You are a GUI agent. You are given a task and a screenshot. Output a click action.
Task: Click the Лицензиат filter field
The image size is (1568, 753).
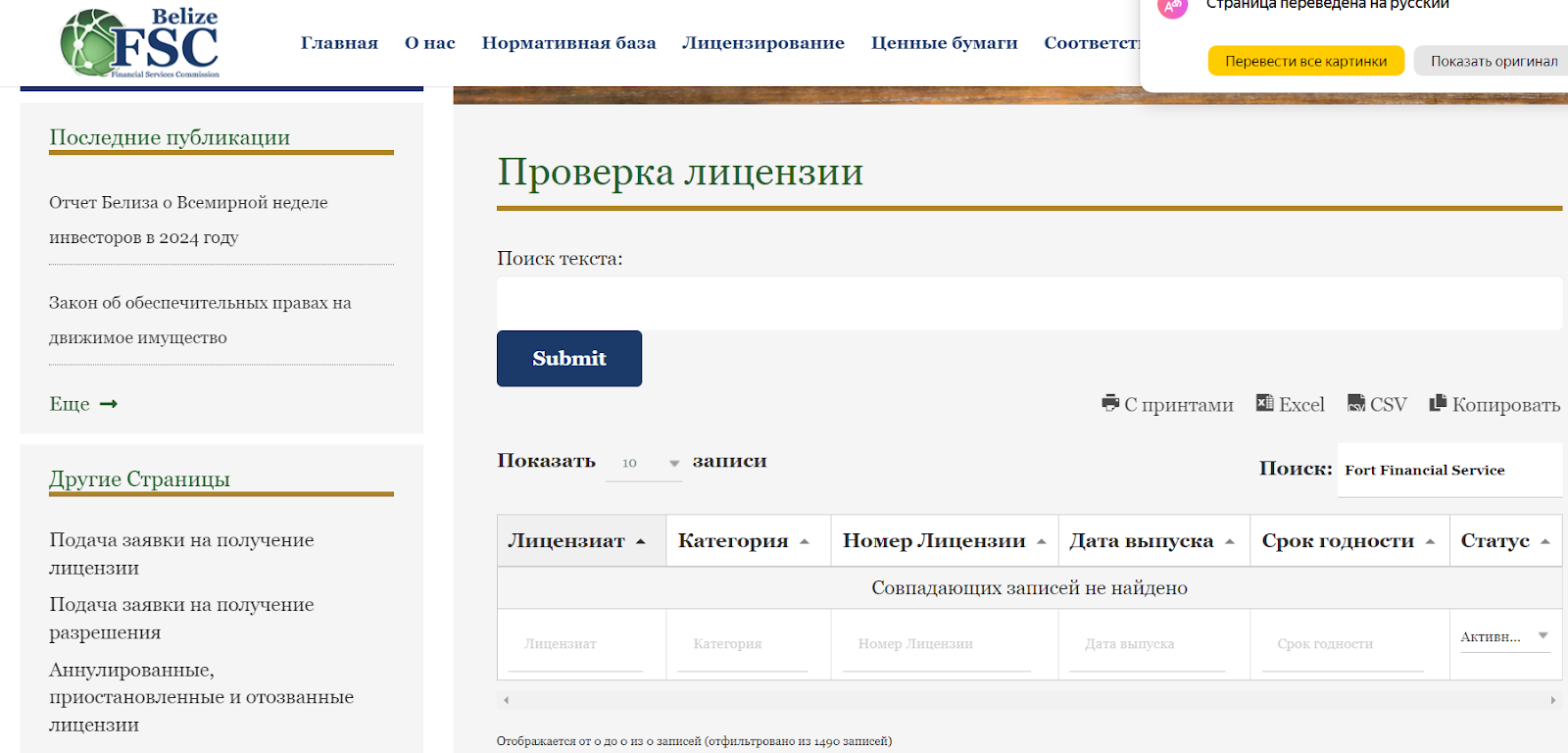[x=575, y=644]
